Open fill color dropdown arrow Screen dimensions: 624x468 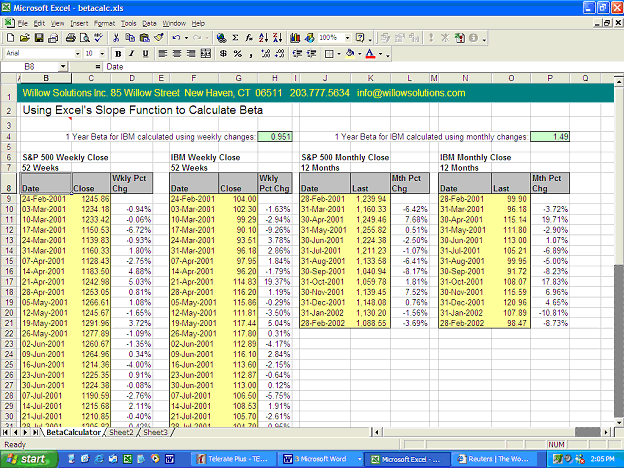359,54
